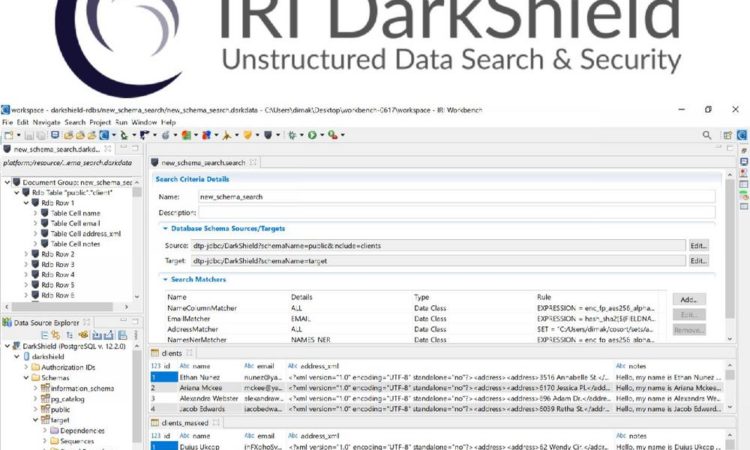Click the red-and-green squares toolbar icon
Image resolution: width=750 pixels, height=450 pixels.
[x=186, y=135]
